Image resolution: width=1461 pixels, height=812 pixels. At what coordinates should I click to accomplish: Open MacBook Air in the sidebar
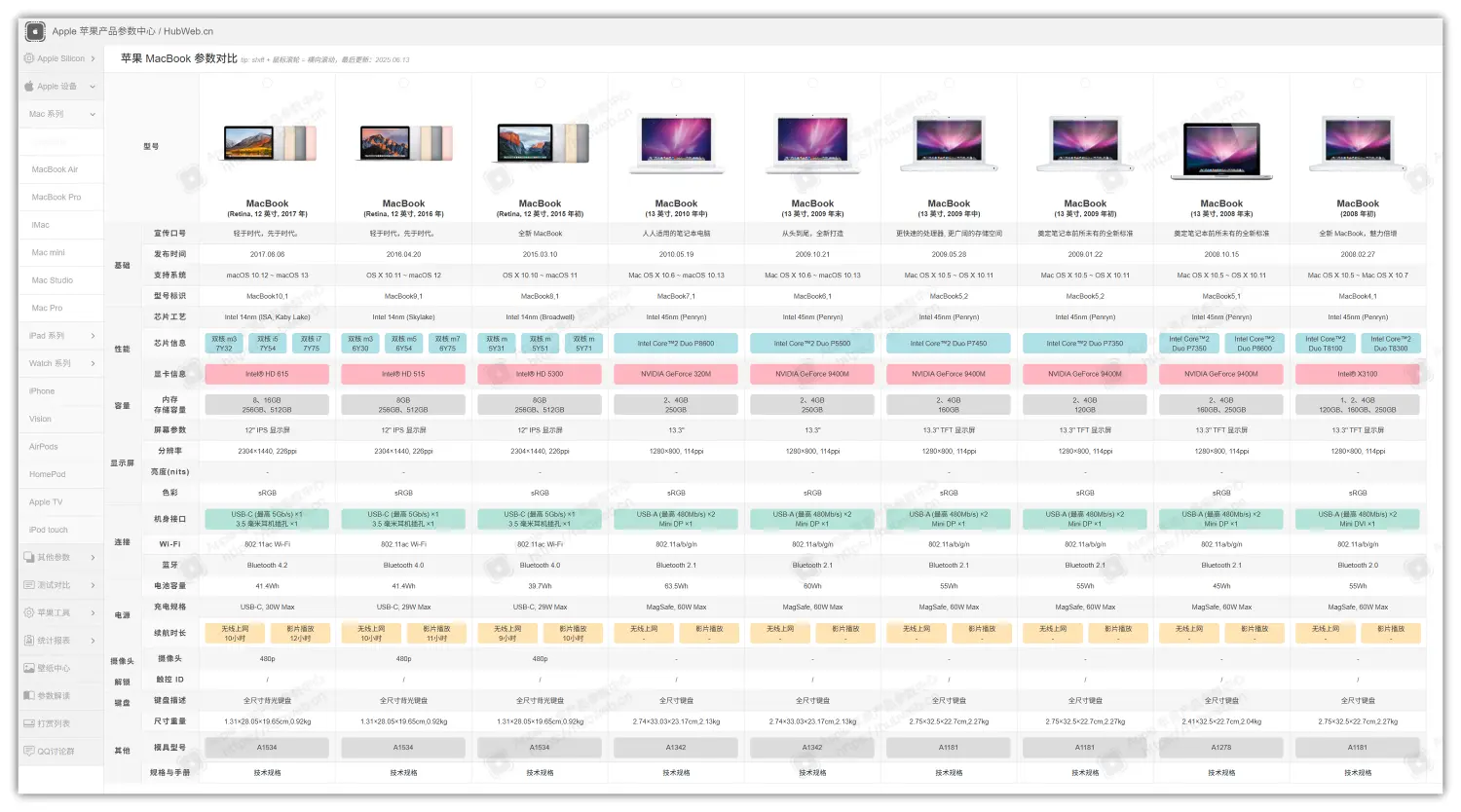pyautogui.click(x=55, y=169)
